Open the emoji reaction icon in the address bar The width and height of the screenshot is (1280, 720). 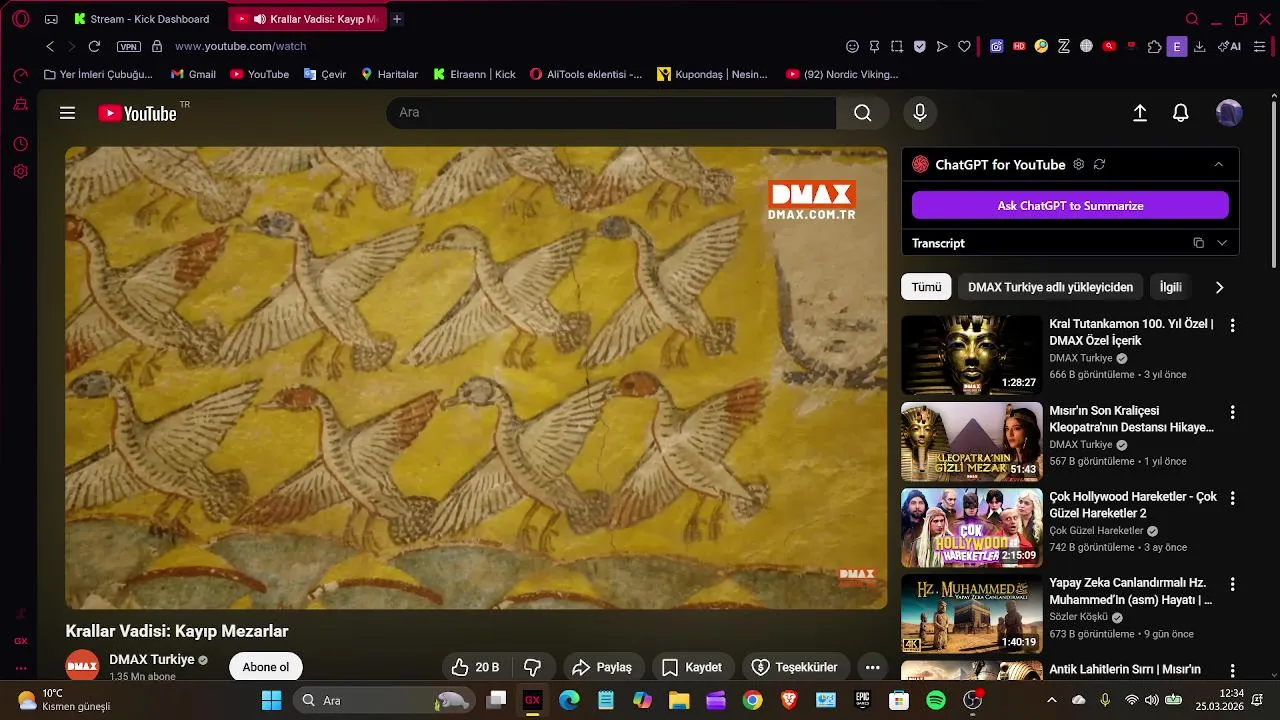coord(852,46)
